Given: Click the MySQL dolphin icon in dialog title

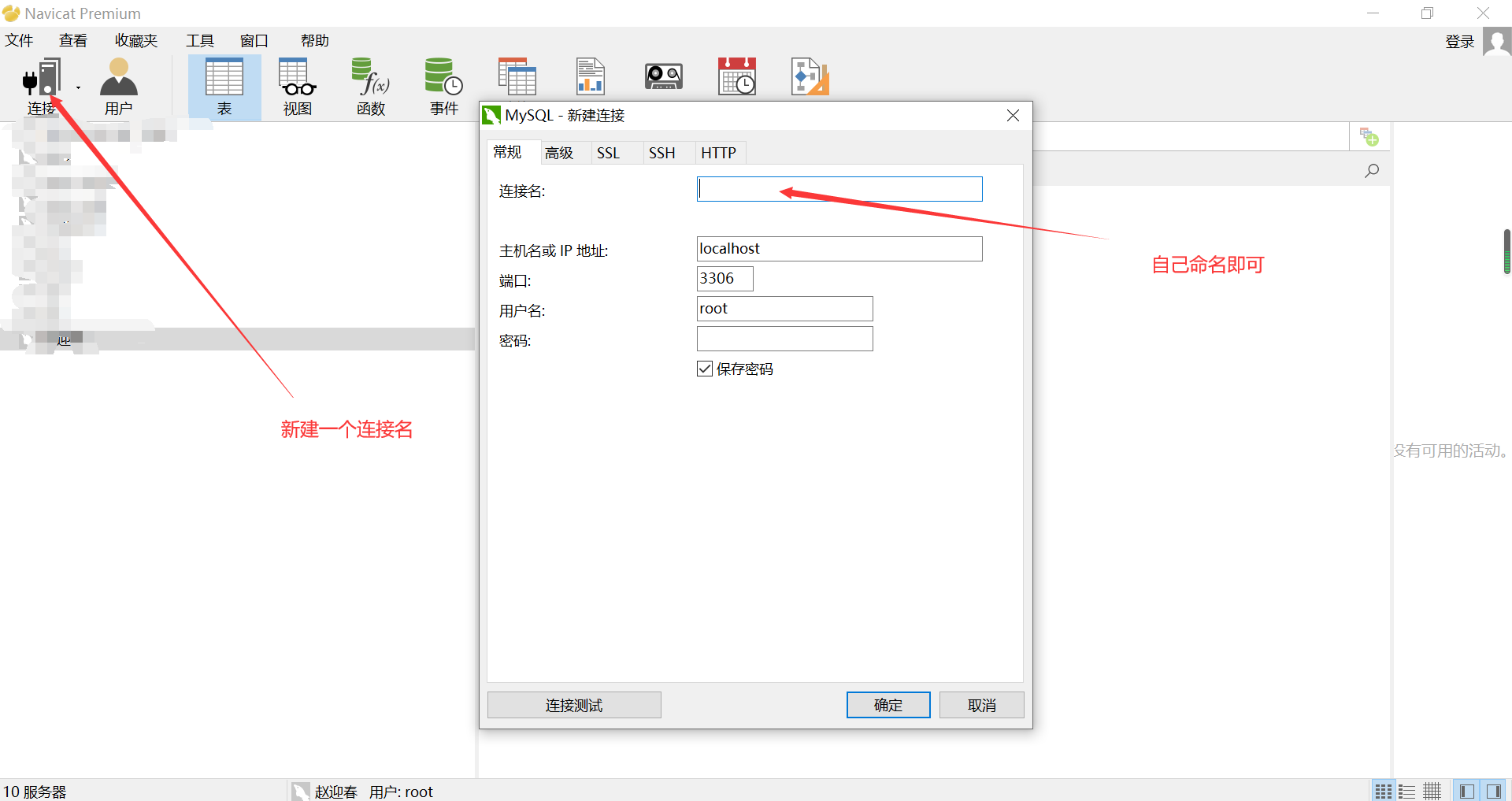Looking at the screenshot, I should [x=491, y=116].
